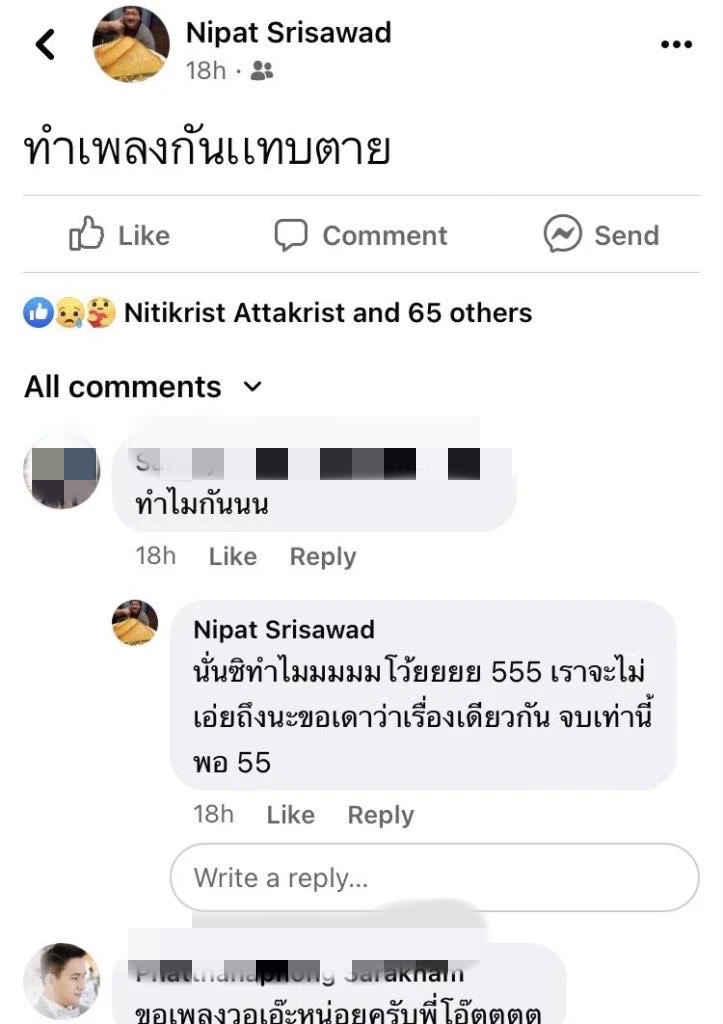The width and height of the screenshot is (723, 1024).
Task: Reply to the first blurred-name comment
Action: click(322, 557)
